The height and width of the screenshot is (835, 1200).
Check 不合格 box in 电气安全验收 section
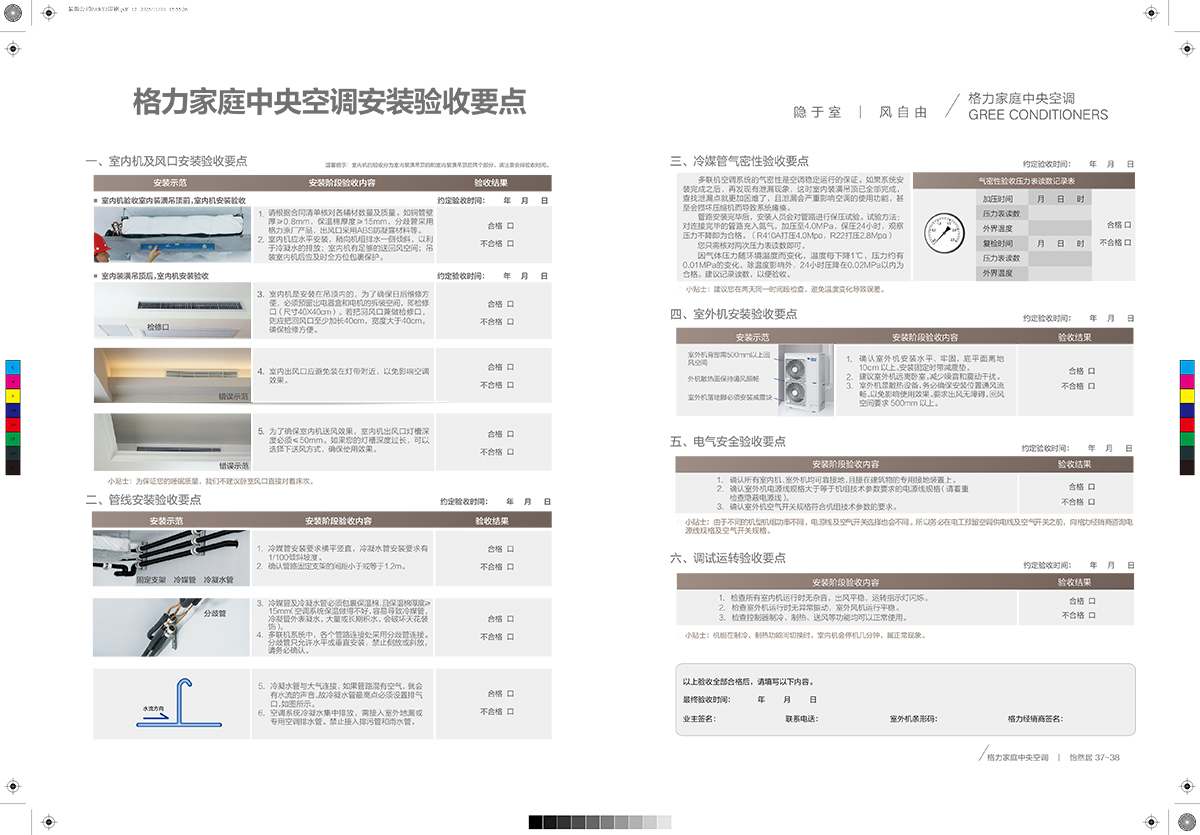pyautogui.click(x=1092, y=502)
